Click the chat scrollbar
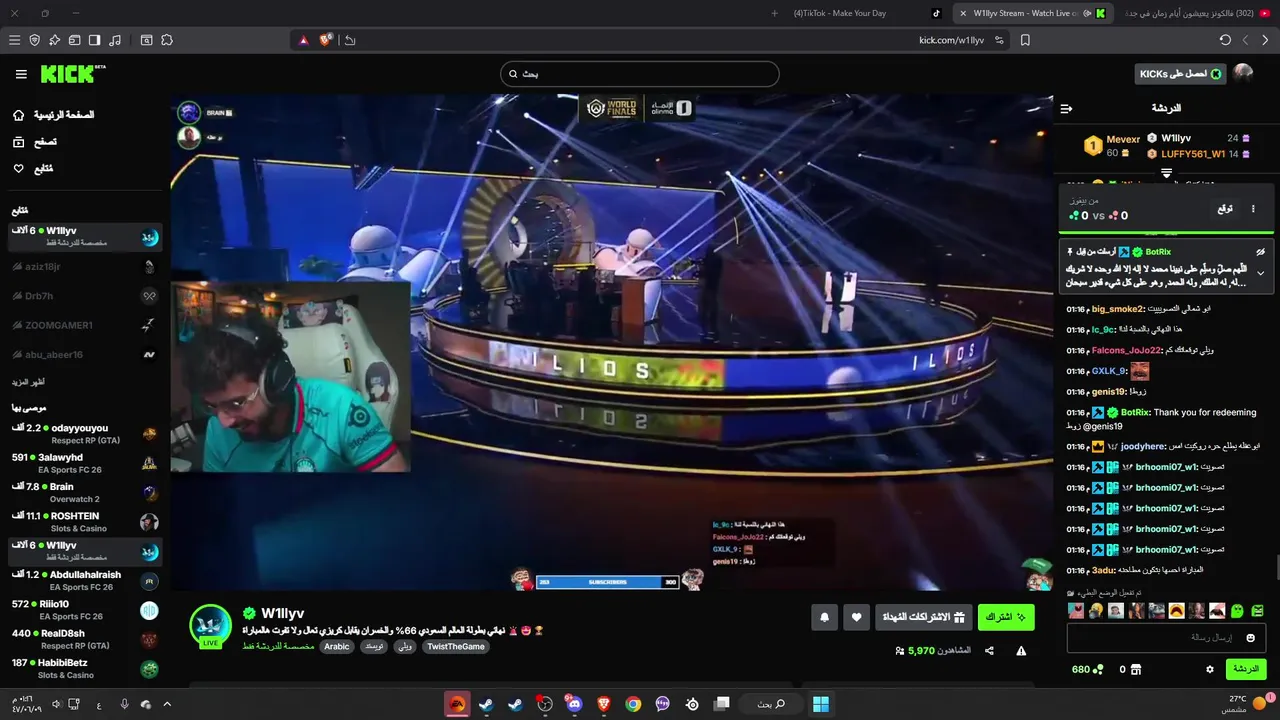Screen dimensions: 1280x720 click(1276, 567)
